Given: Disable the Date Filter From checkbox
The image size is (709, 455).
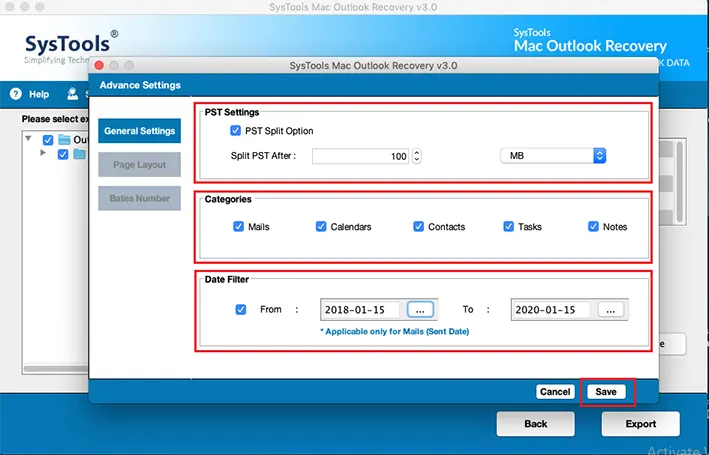Looking at the screenshot, I should [241, 309].
